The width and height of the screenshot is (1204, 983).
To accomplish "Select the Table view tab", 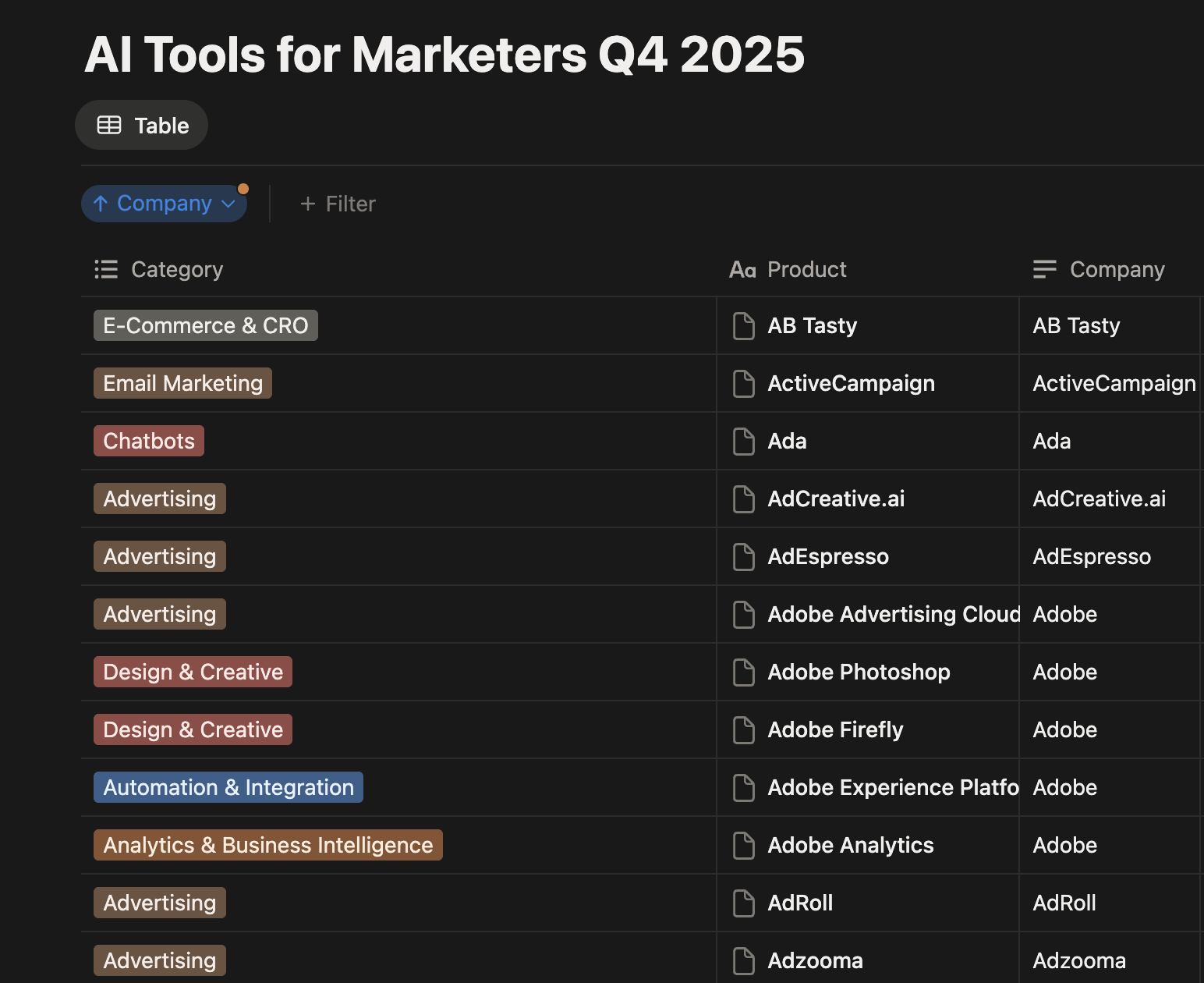I will click(141, 125).
